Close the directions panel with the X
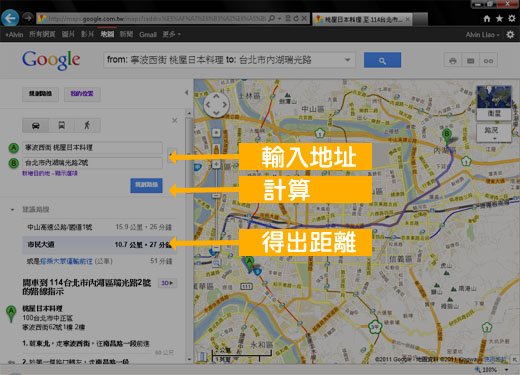This screenshot has height=375, width=520. point(175,120)
